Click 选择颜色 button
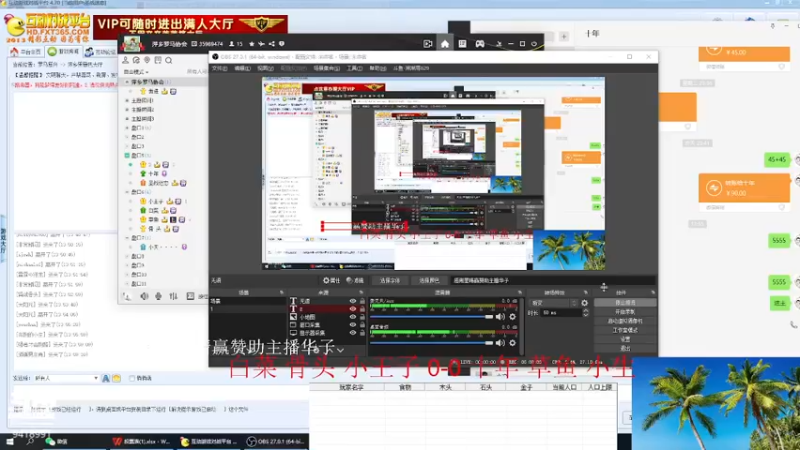 pos(429,281)
